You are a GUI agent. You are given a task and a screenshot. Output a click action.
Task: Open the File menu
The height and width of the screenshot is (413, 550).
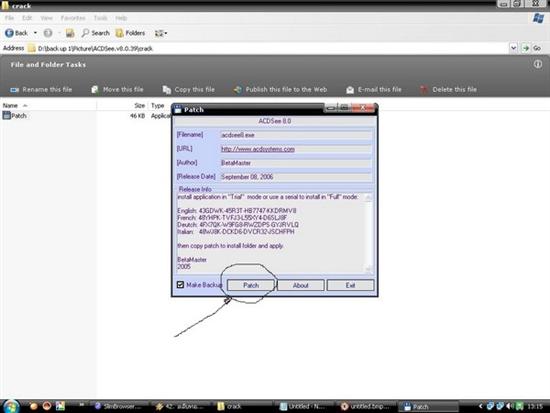tap(9, 18)
